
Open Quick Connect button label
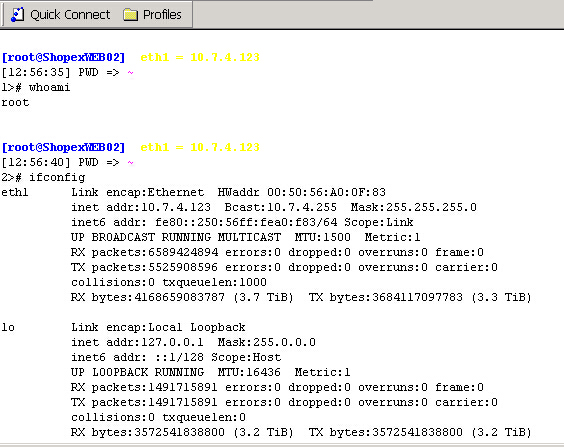[x=70, y=15]
